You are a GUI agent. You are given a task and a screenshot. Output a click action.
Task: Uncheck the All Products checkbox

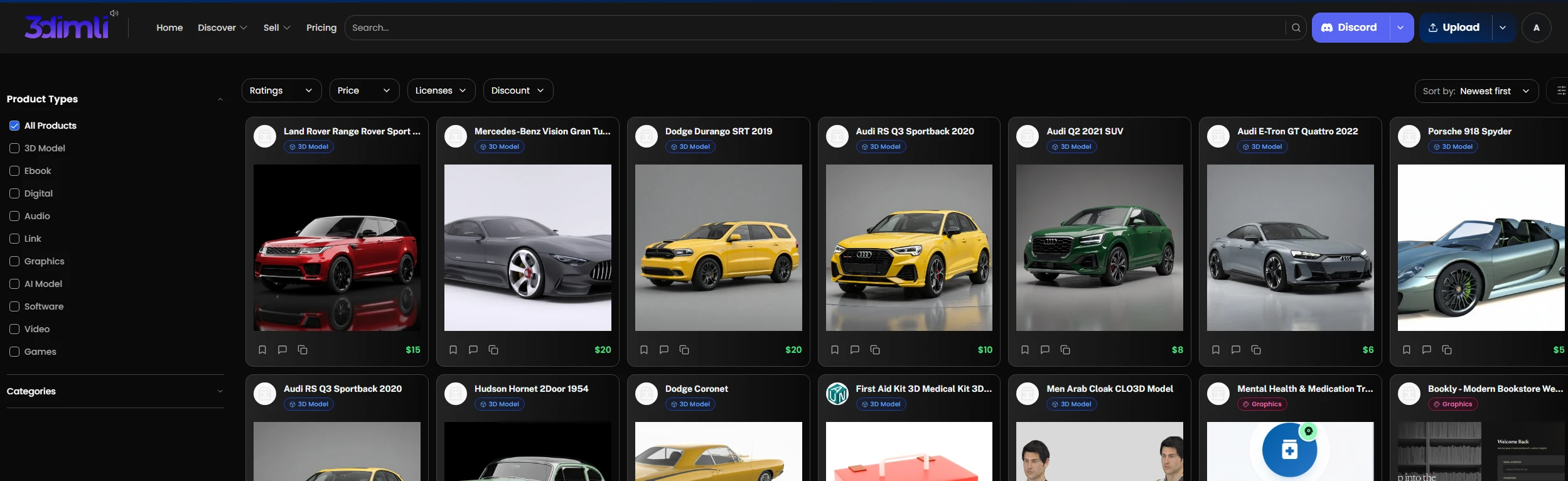(x=14, y=126)
